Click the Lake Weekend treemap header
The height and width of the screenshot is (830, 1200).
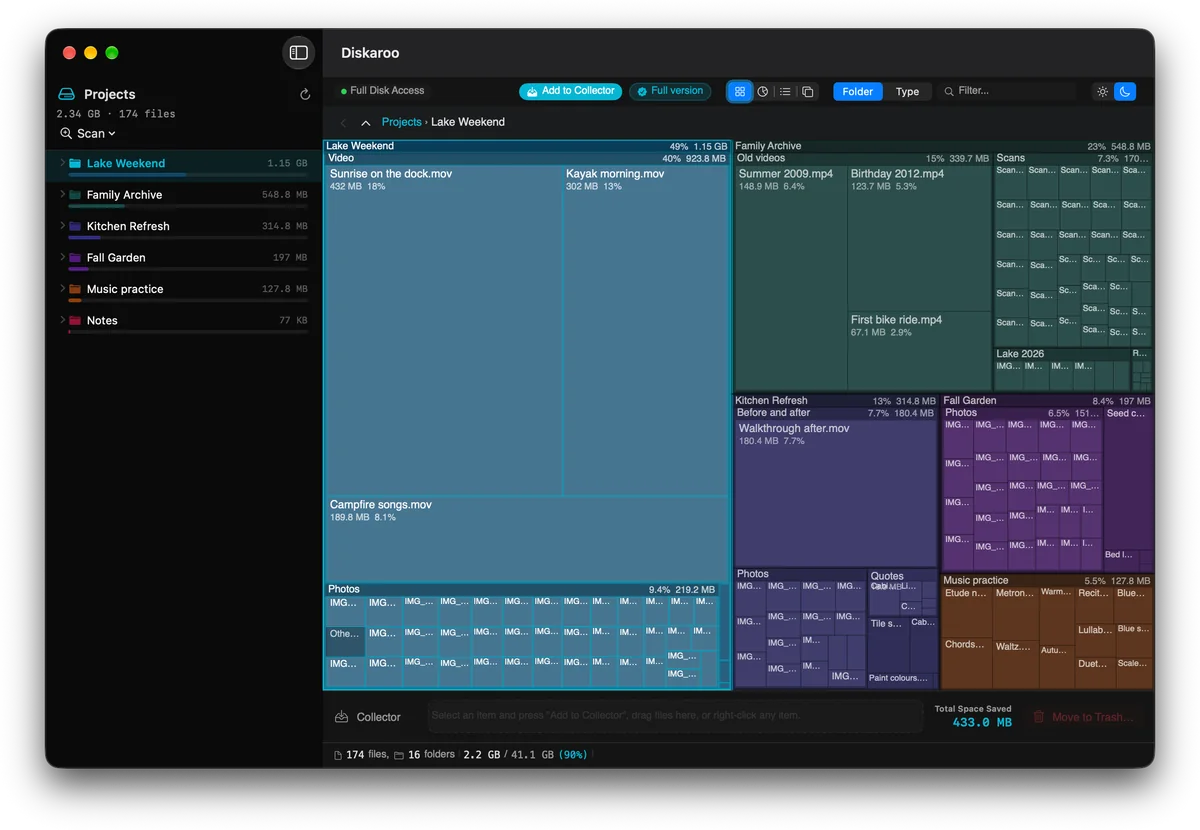coord(527,146)
